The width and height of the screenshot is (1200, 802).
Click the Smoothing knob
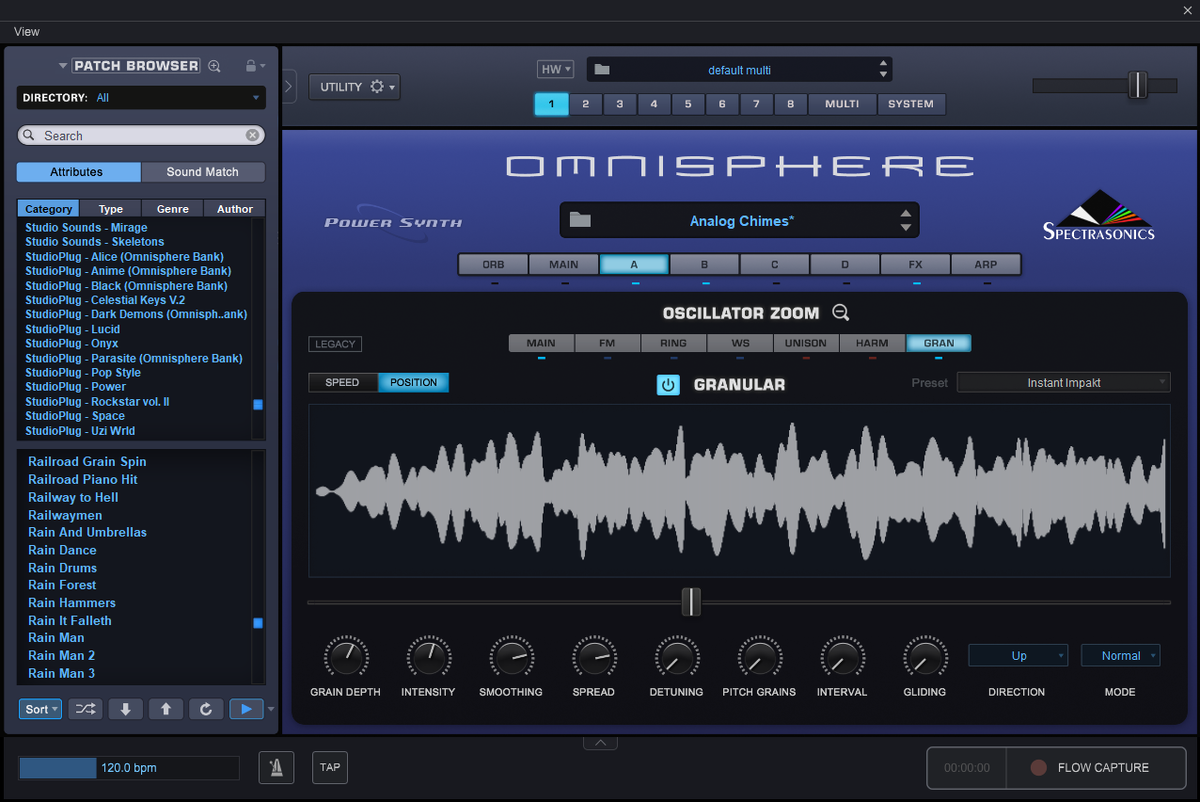click(510, 657)
